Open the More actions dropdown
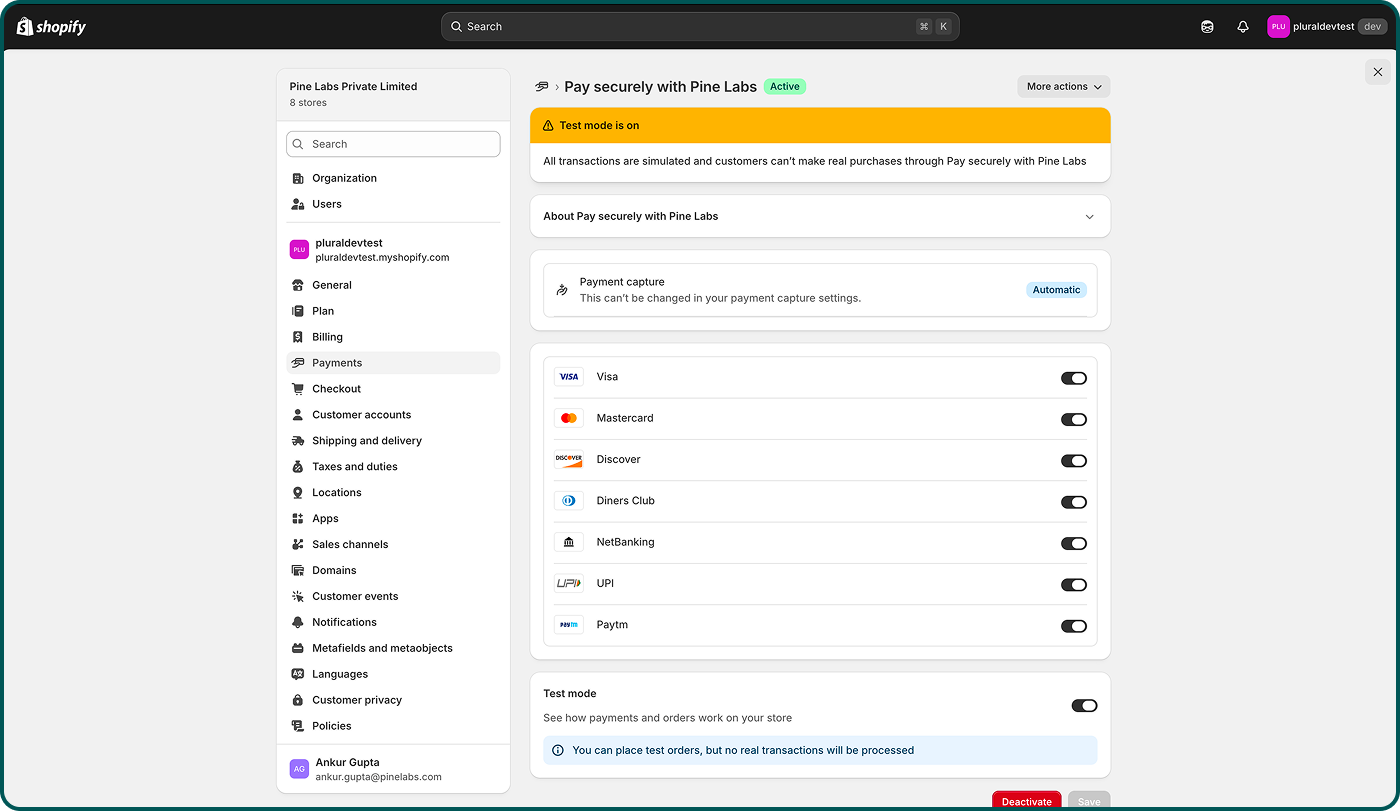Viewport: 1400px width, 811px height. point(1064,87)
